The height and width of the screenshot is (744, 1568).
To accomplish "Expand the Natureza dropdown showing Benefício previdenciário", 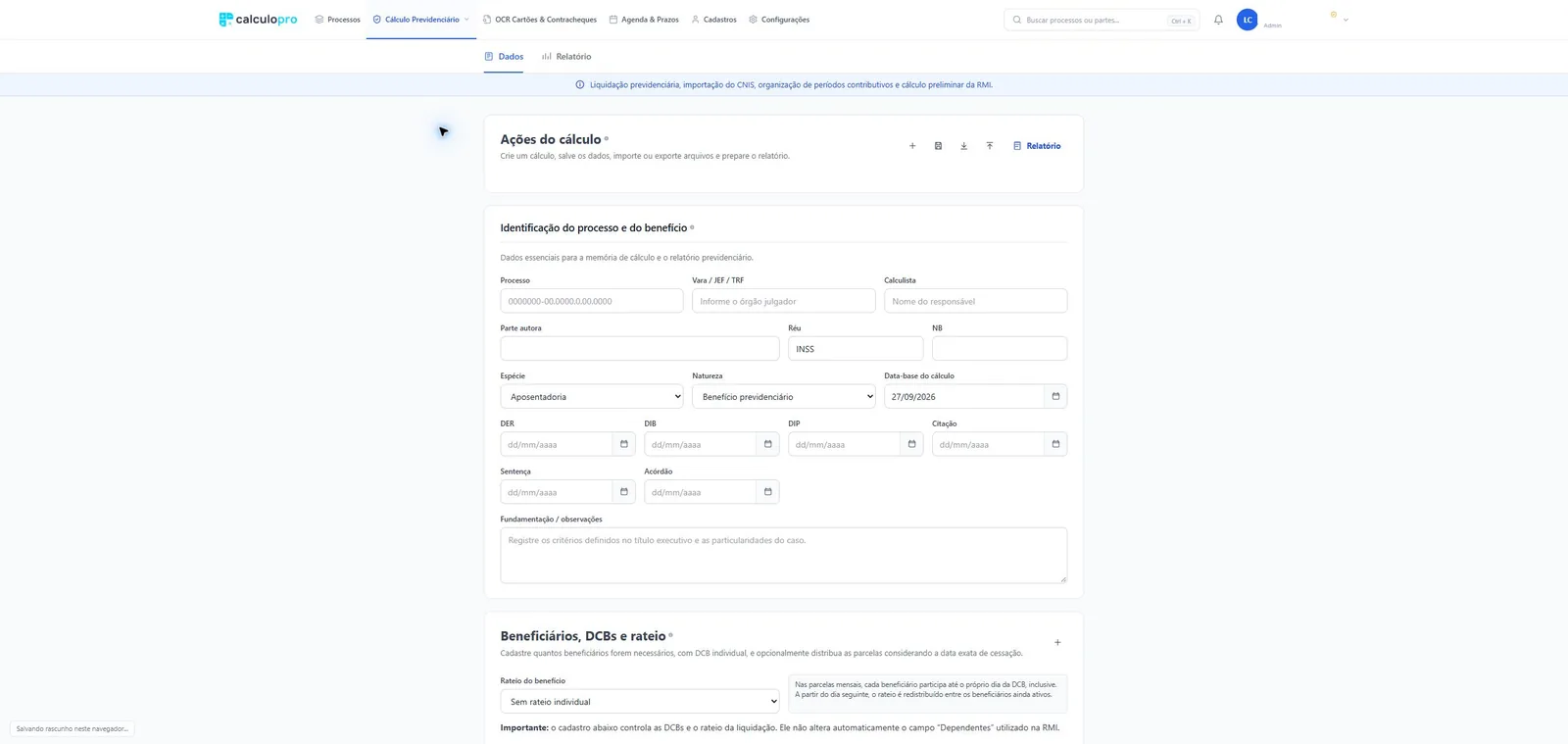I will tap(784, 397).
